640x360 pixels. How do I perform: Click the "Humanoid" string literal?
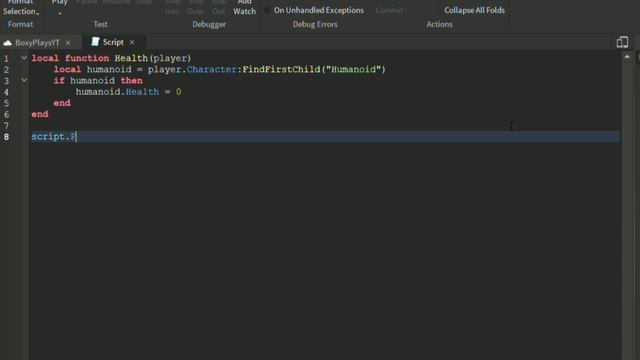(x=353, y=69)
